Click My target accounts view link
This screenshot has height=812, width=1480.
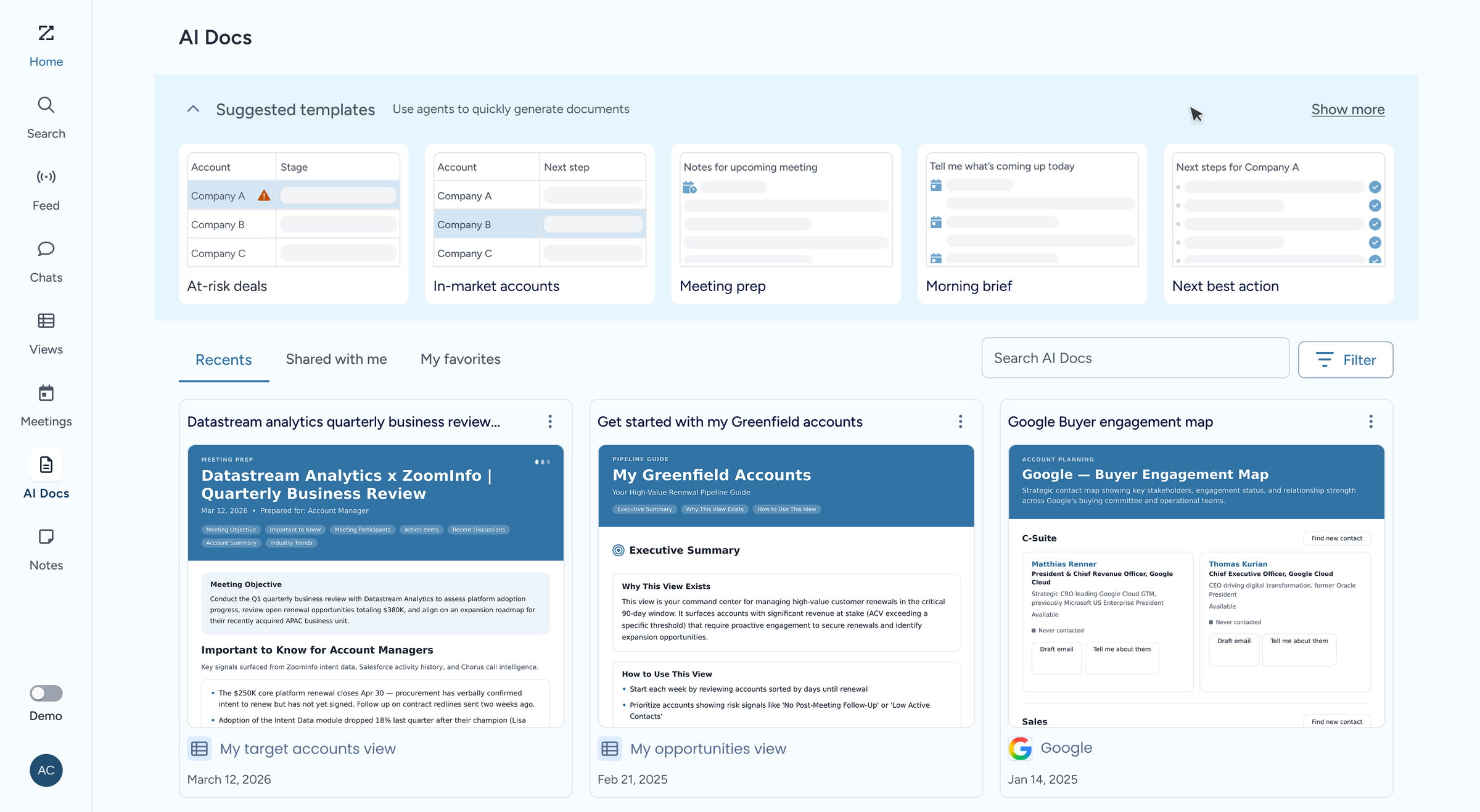pyautogui.click(x=308, y=748)
